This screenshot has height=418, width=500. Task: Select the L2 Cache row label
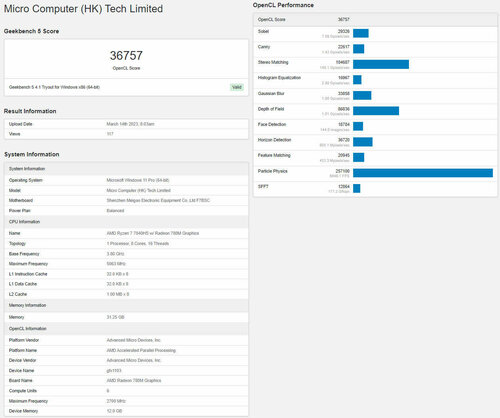click(18, 294)
